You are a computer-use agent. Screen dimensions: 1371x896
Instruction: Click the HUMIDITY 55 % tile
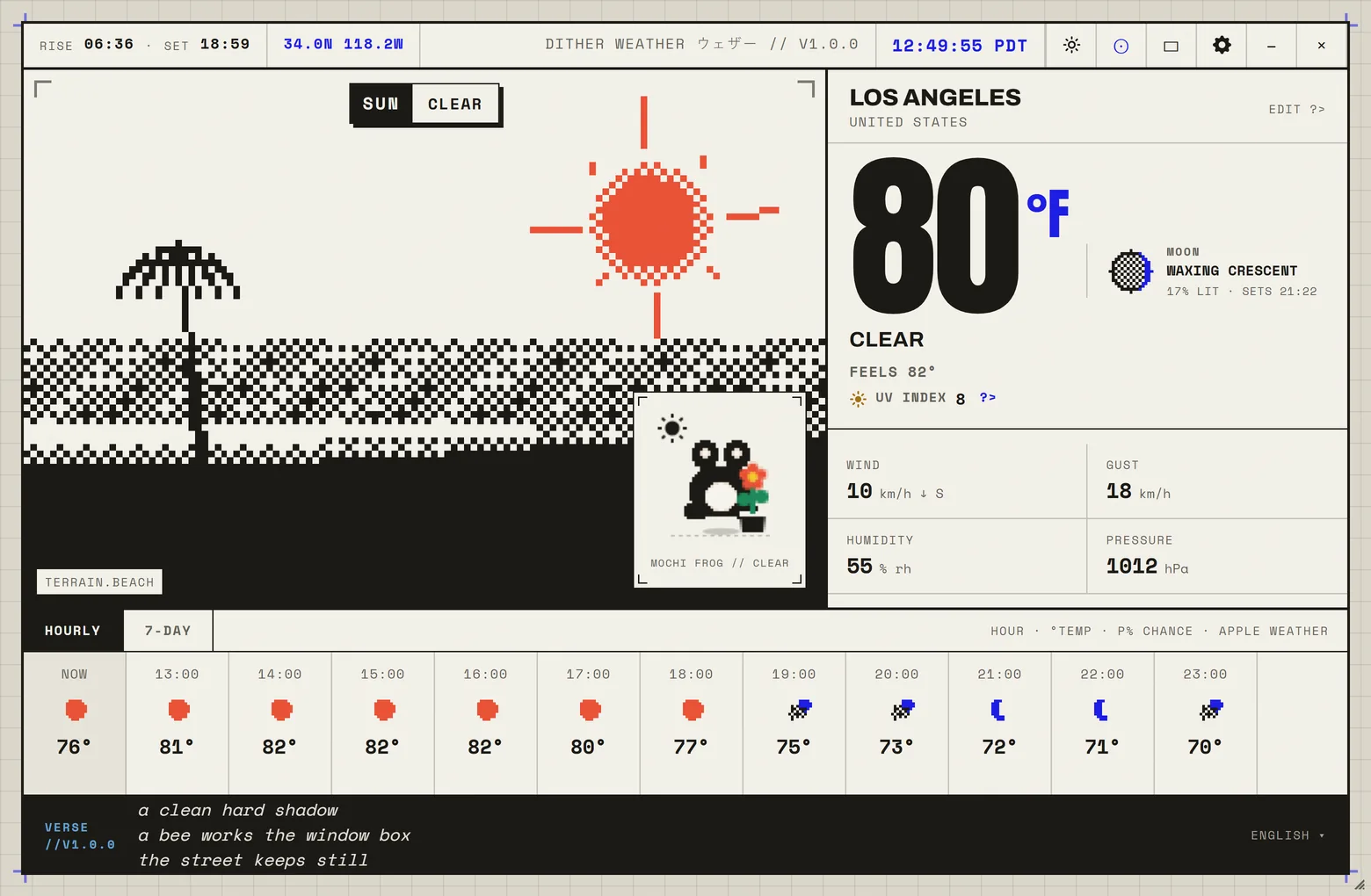957,556
